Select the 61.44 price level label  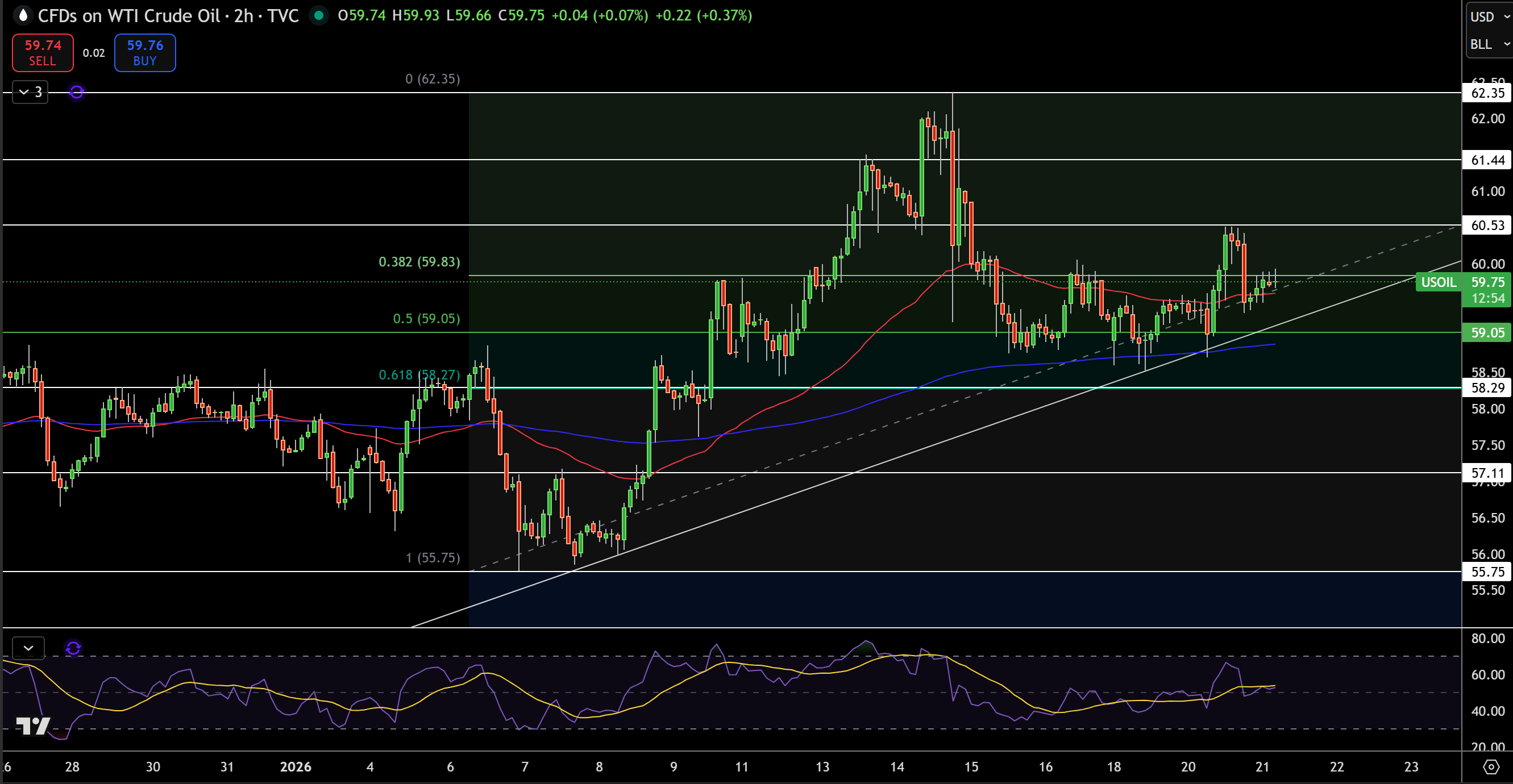(x=1487, y=160)
